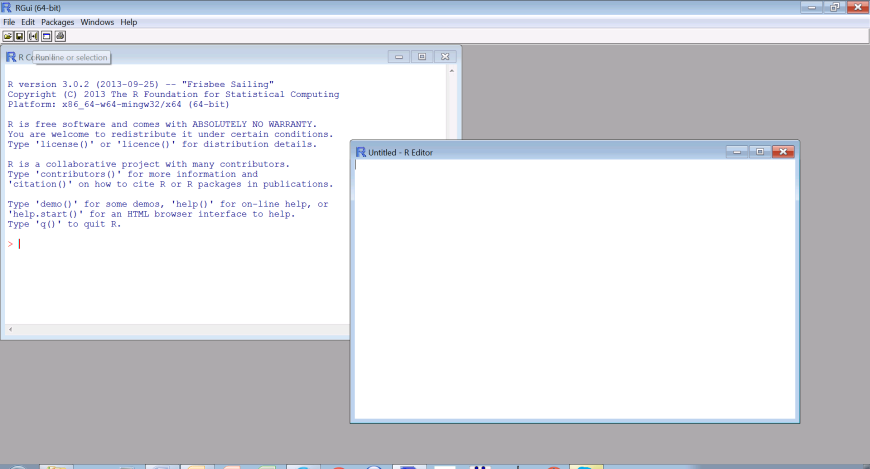Maximize the R Console window
Screen dimensions: 870x469
[422, 57]
